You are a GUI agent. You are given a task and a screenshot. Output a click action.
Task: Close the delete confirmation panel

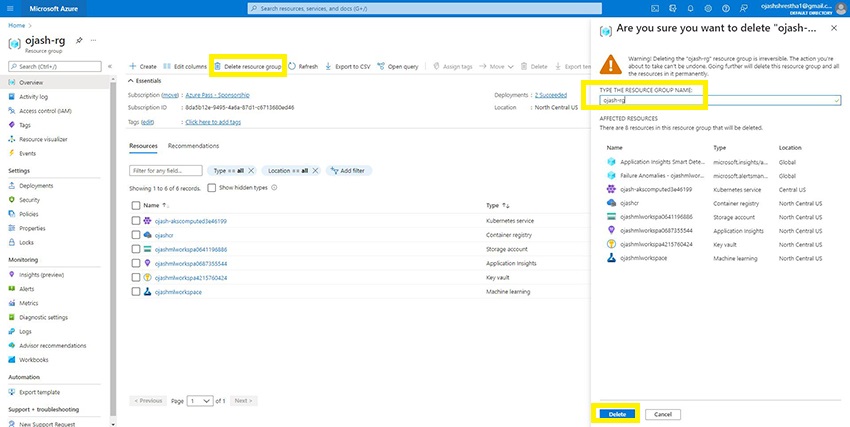pos(834,28)
